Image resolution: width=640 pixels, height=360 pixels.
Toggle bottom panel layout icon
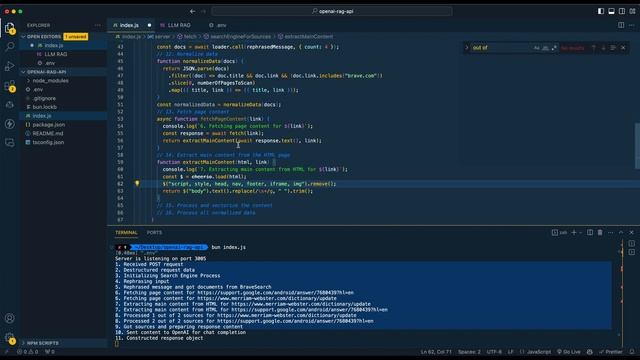click(x=611, y=11)
